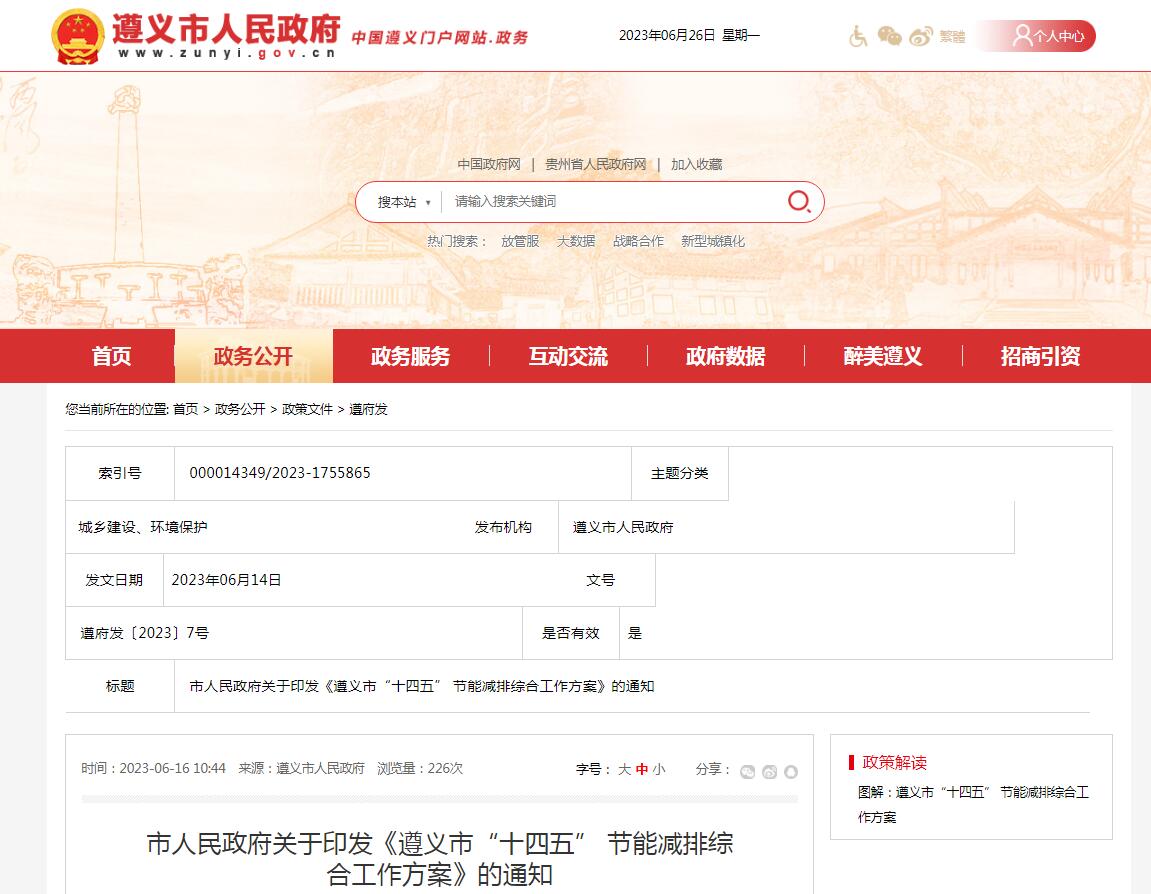Share the article via the WeChat share icon
The width and height of the screenshot is (1151, 894).
pyautogui.click(x=748, y=771)
